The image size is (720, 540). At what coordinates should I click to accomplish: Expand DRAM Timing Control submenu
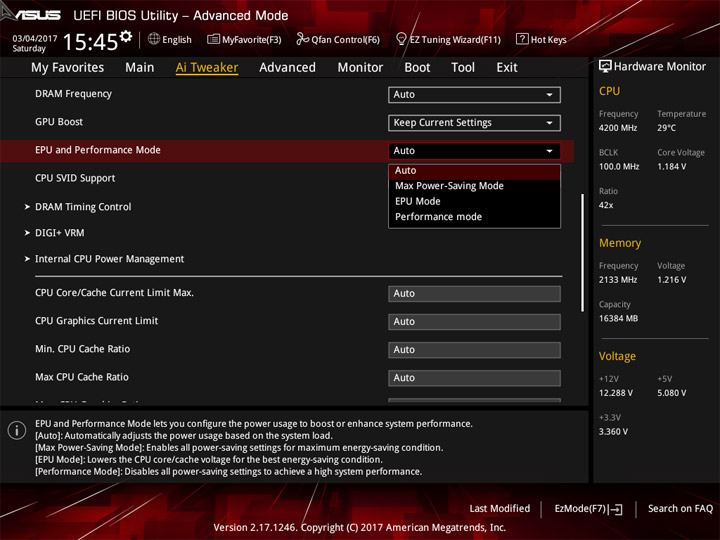(x=83, y=207)
